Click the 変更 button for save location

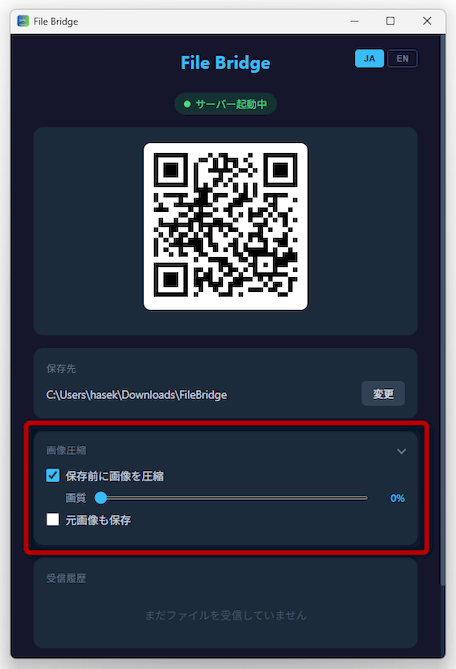click(x=383, y=394)
